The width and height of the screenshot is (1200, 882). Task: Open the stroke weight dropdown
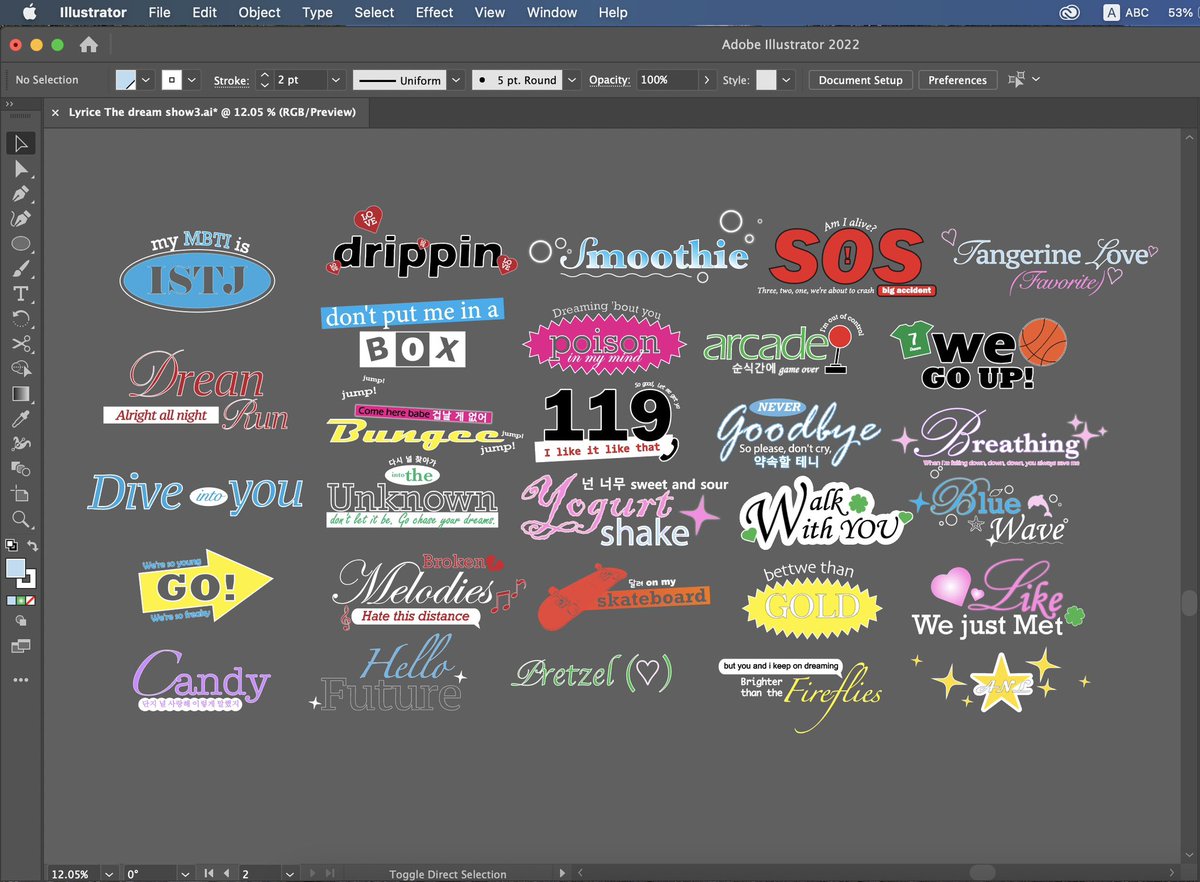tap(336, 79)
